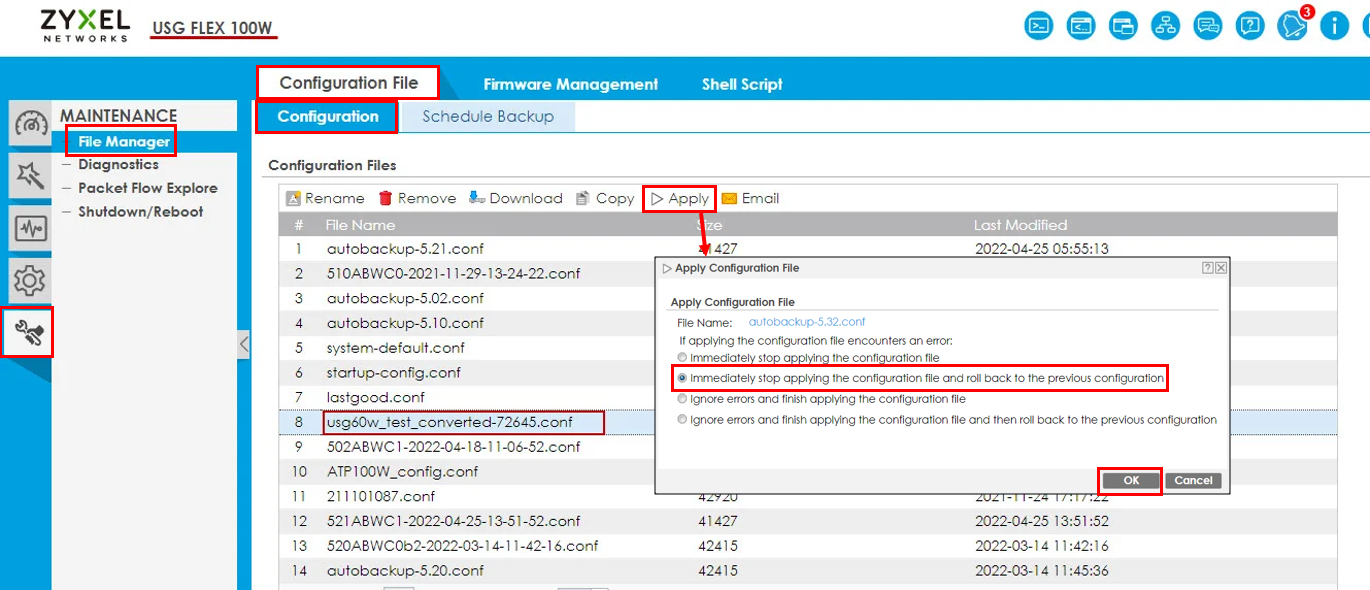Open the Maintenance wrench sidebar icon
The height and width of the screenshot is (590, 1370).
(28, 333)
